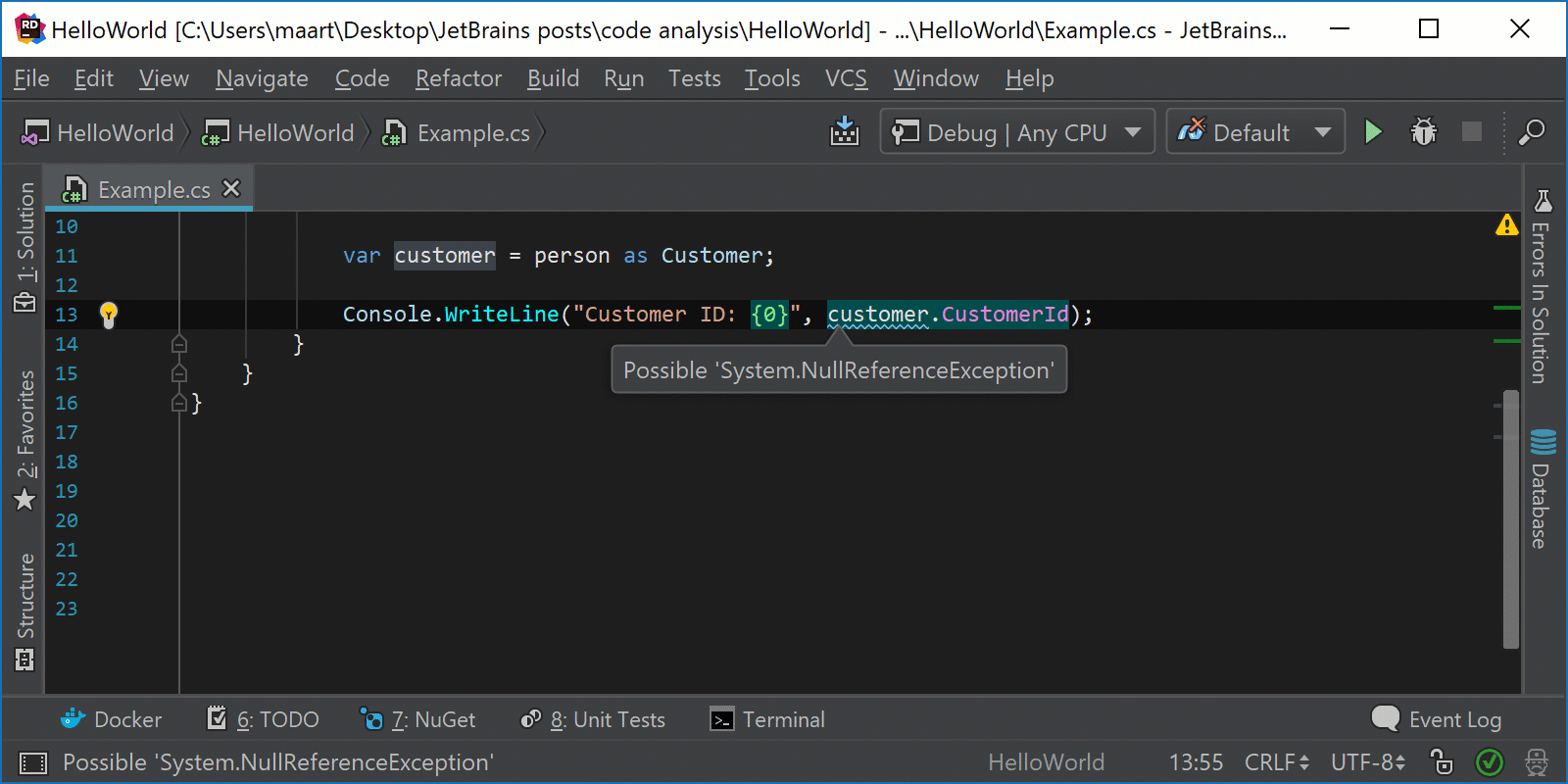Image resolution: width=1568 pixels, height=784 pixels.
Task: Open the CRLF line separator selector
Action: [x=1277, y=761]
